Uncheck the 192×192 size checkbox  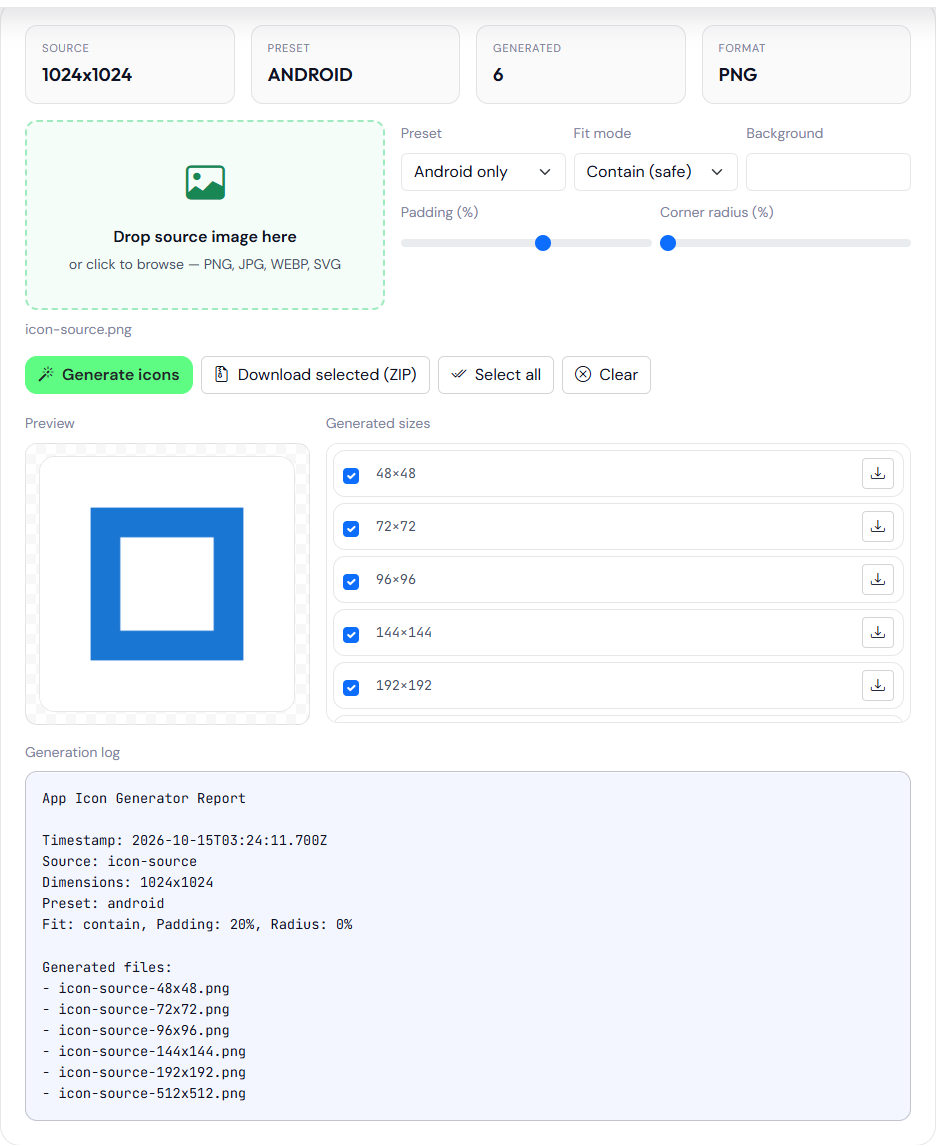[351, 688]
